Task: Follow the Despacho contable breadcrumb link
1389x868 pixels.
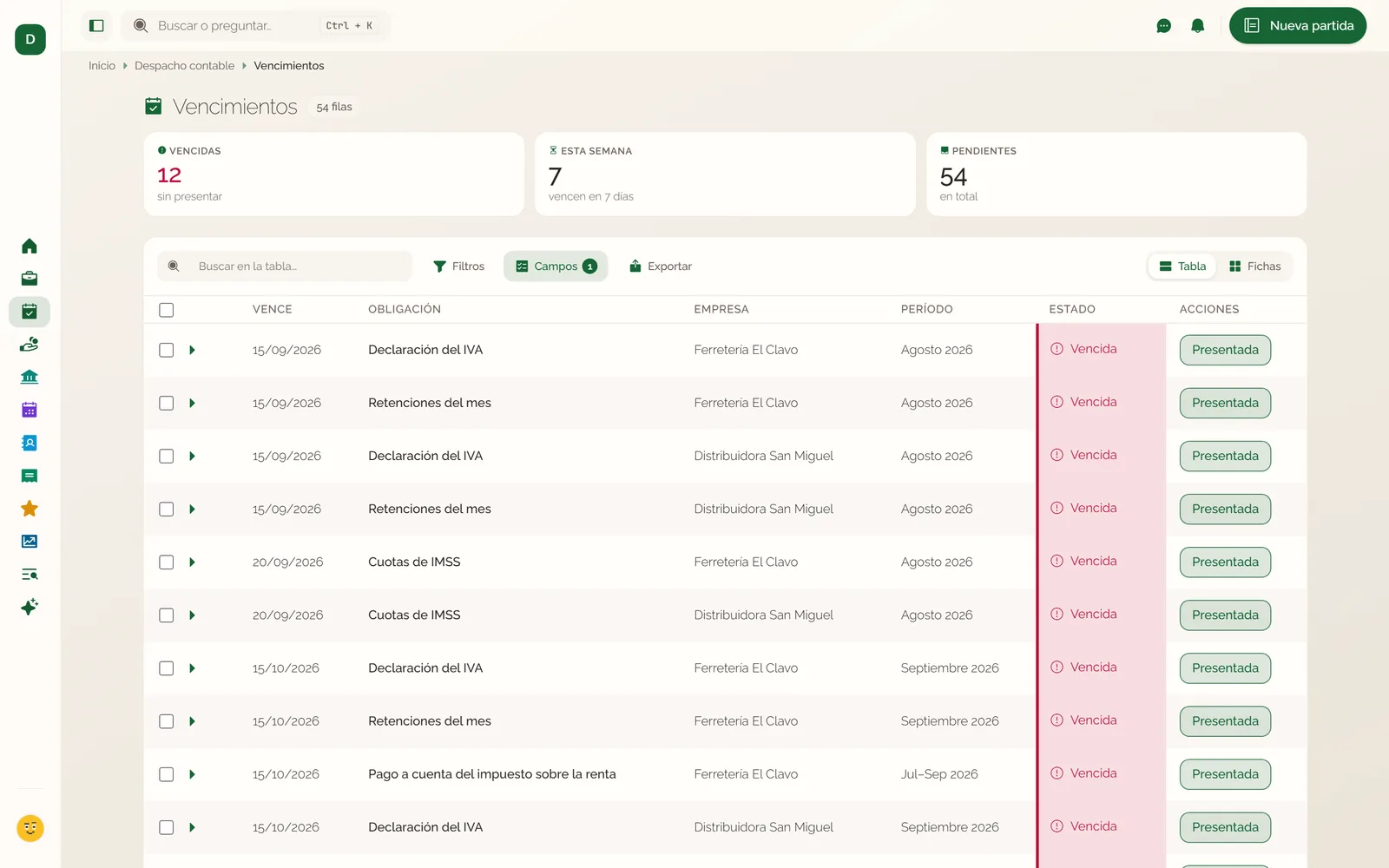Action: click(184, 66)
